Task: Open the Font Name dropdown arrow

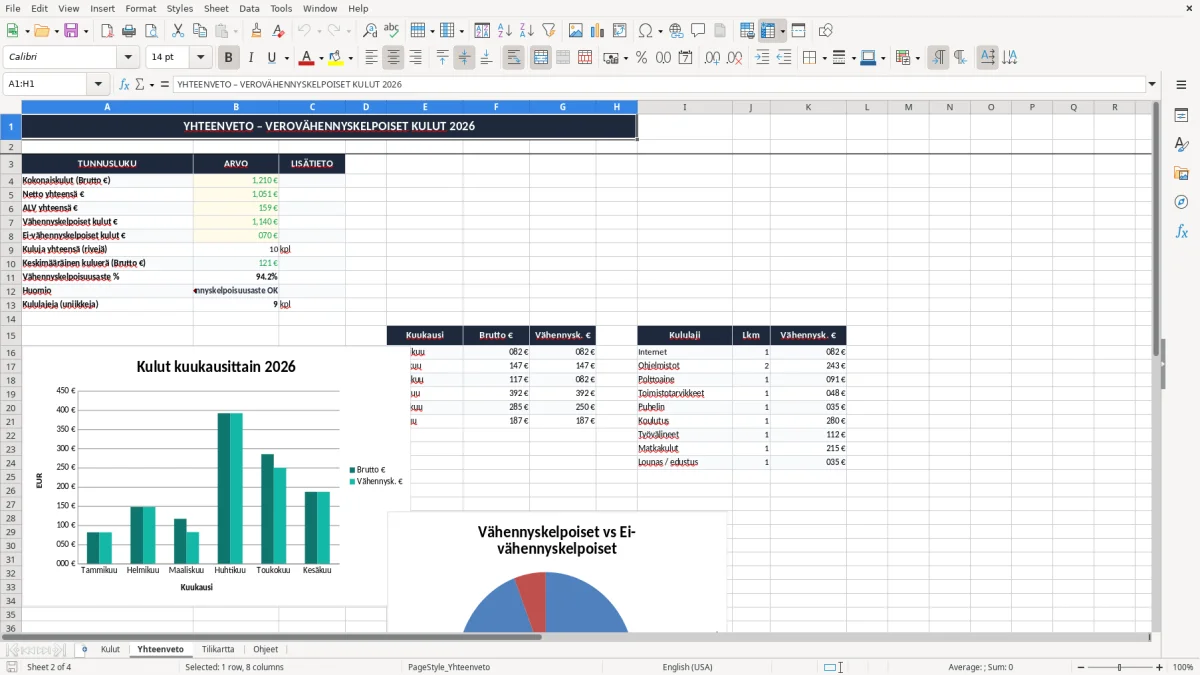Action: coord(127,58)
